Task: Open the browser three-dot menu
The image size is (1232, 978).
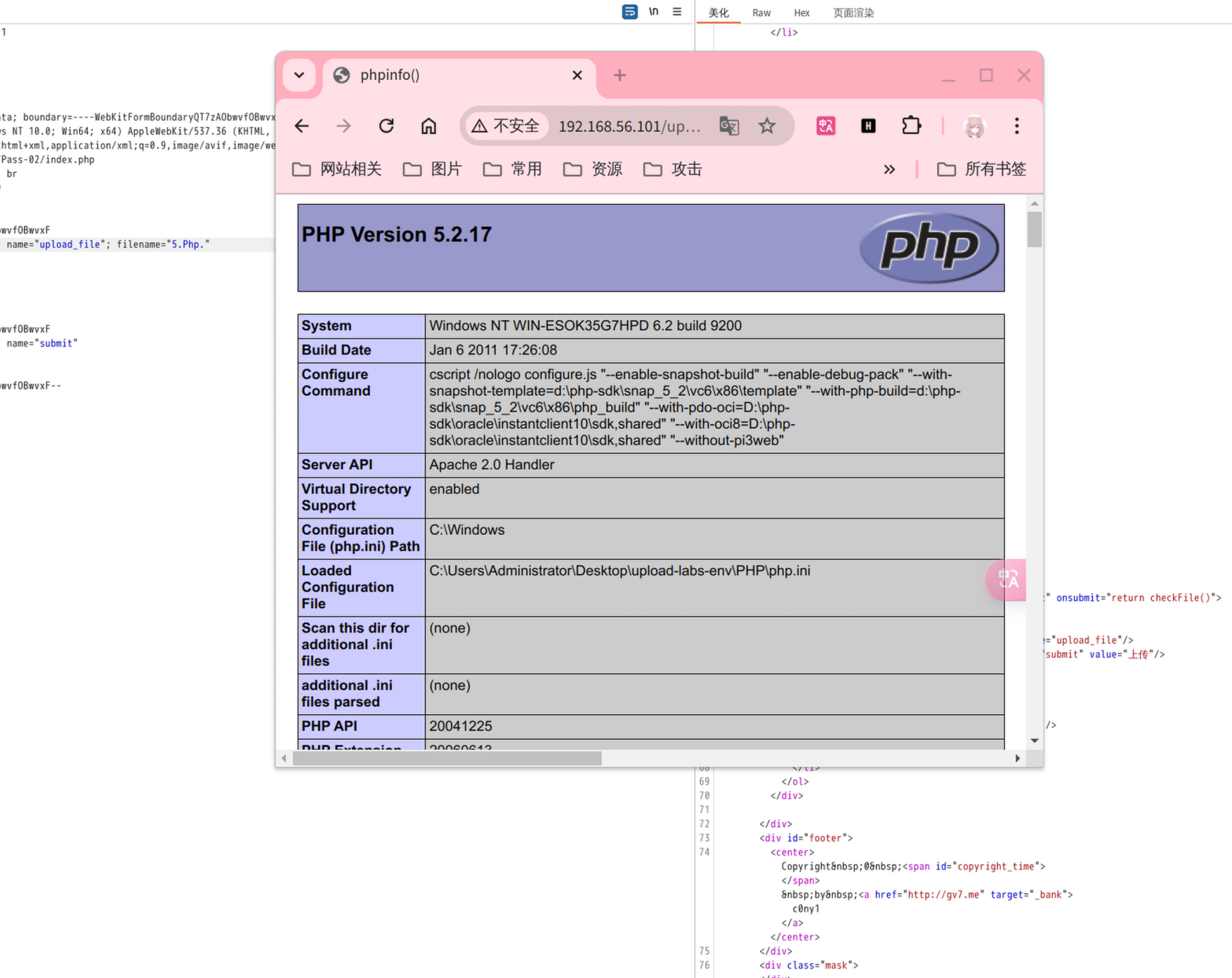Action: tap(1017, 126)
